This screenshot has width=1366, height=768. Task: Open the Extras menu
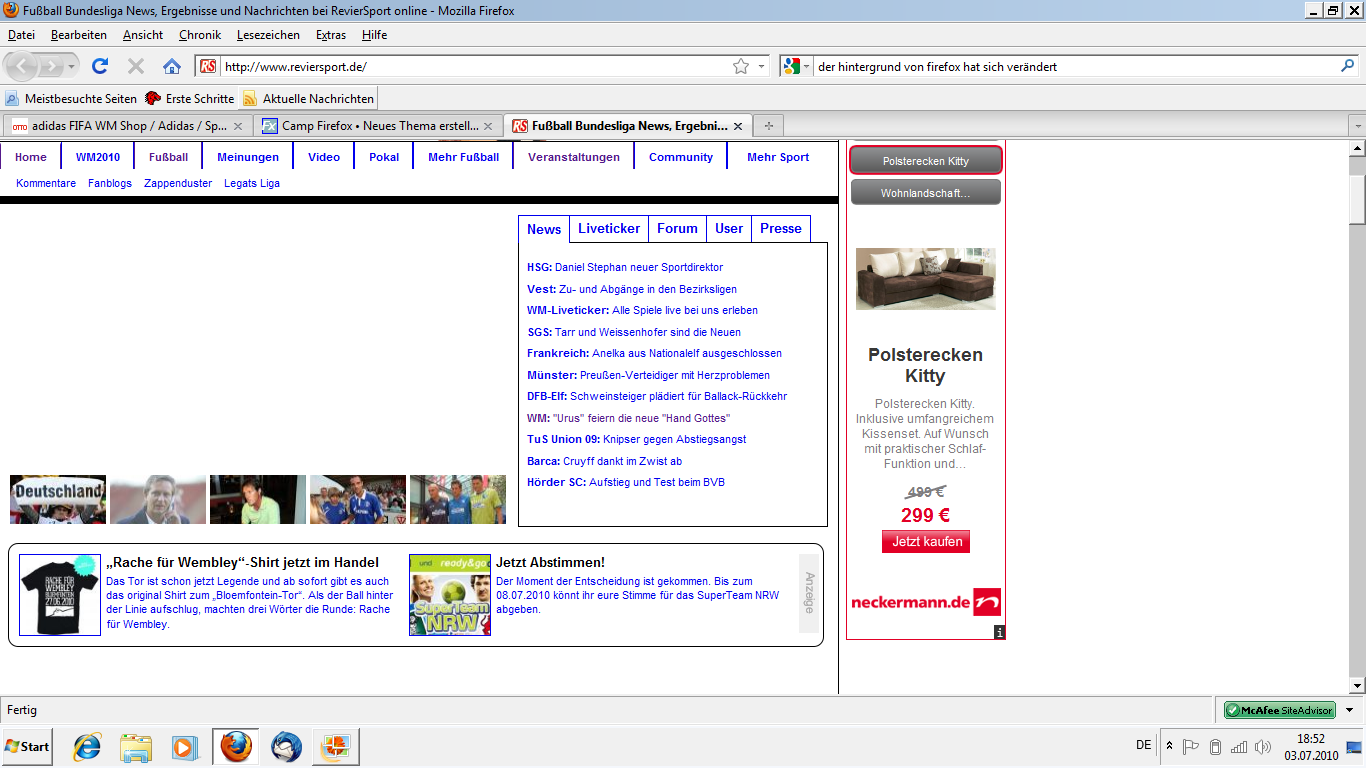click(331, 35)
